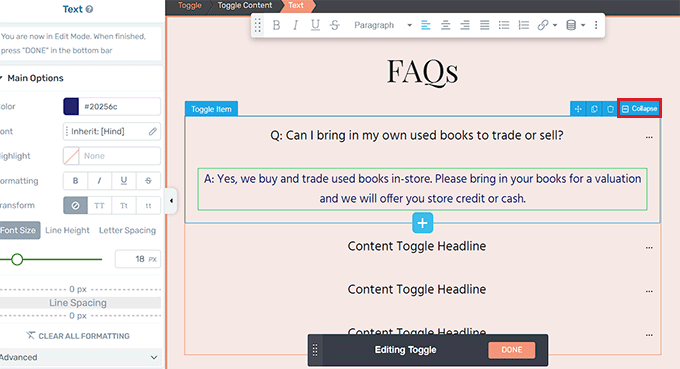The image size is (680, 369).
Task: Collapse the Main Options section
Action: tap(32, 78)
